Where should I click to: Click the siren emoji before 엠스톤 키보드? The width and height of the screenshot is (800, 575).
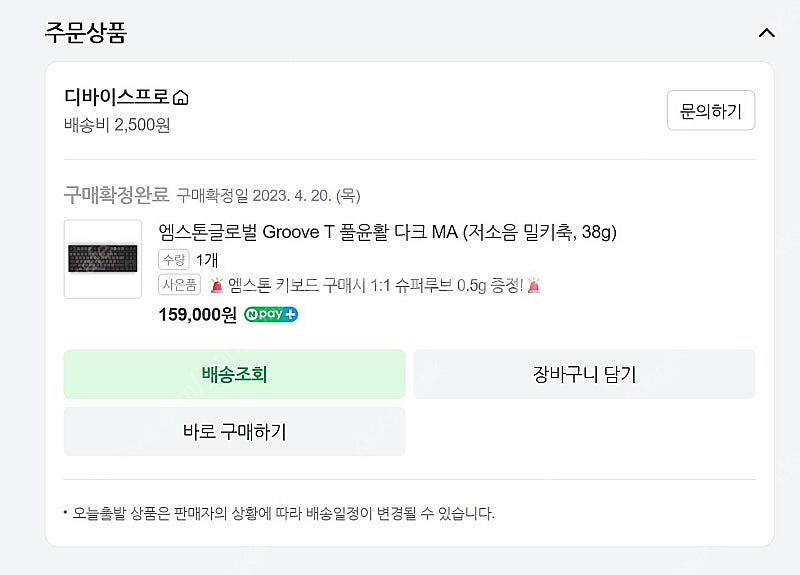point(216,286)
